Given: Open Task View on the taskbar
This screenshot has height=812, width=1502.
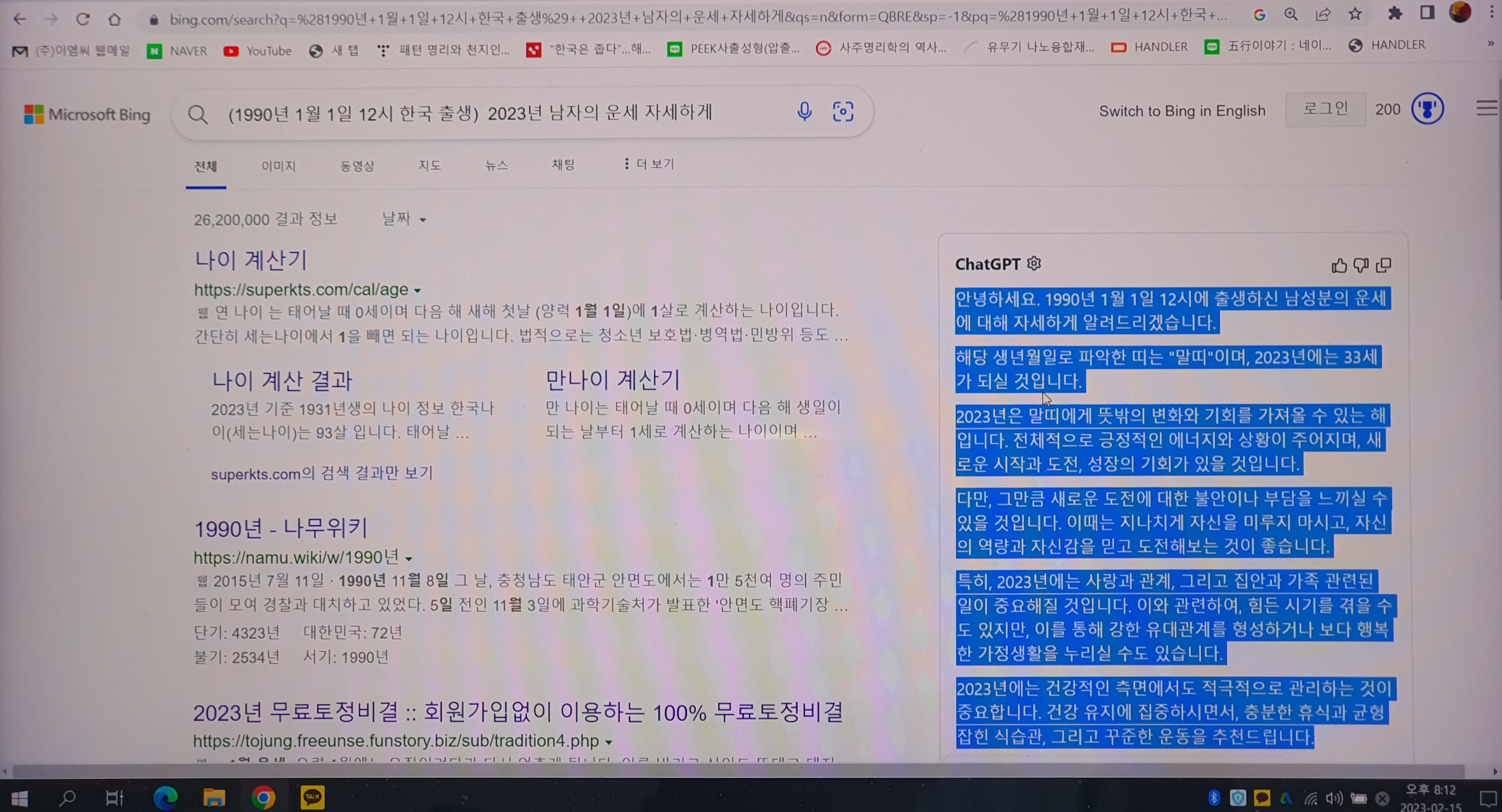Looking at the screenshot, I should pyautogui.click(x=114, y=798).
